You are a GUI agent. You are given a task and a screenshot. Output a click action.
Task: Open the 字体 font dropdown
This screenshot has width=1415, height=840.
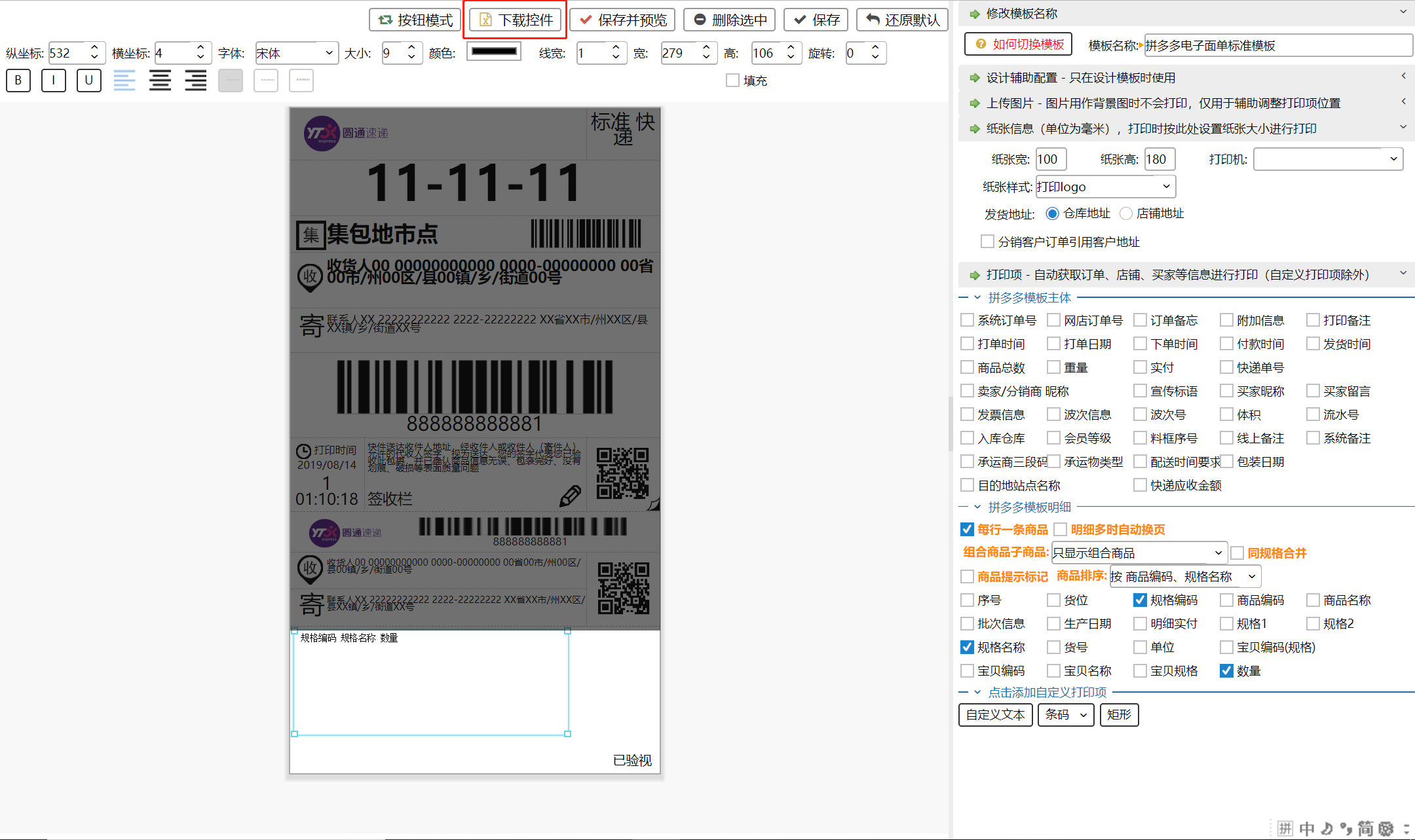coord(297,53)
